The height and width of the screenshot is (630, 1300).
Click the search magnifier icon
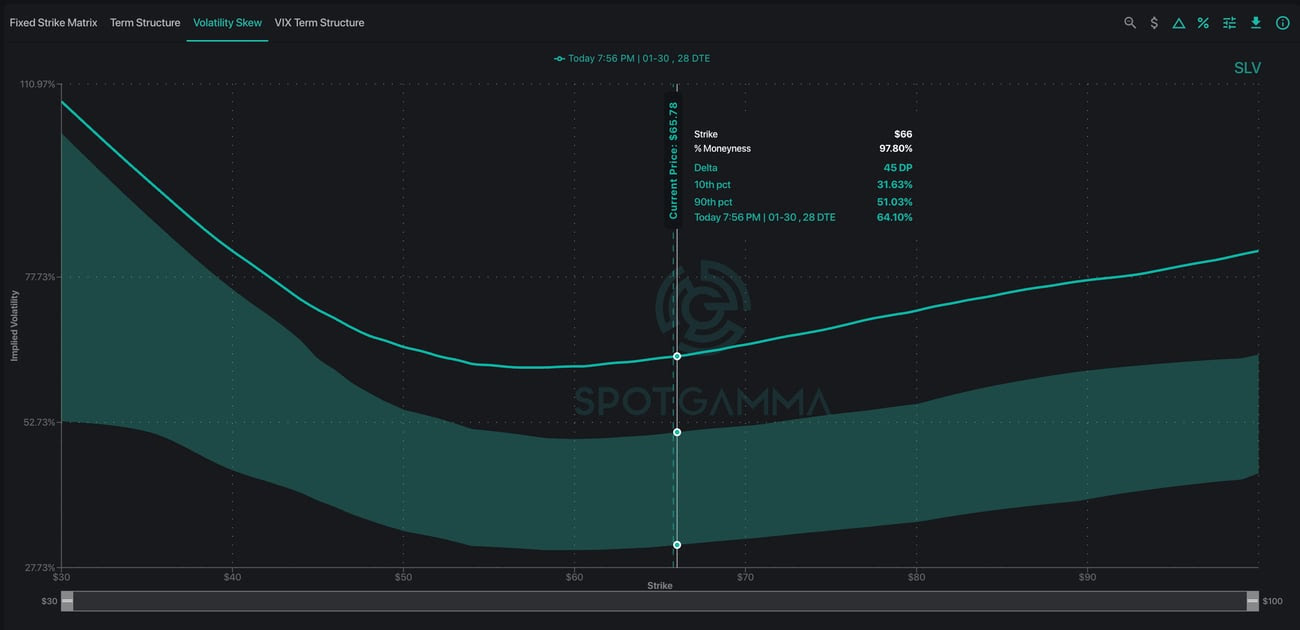click(1130, 22)
